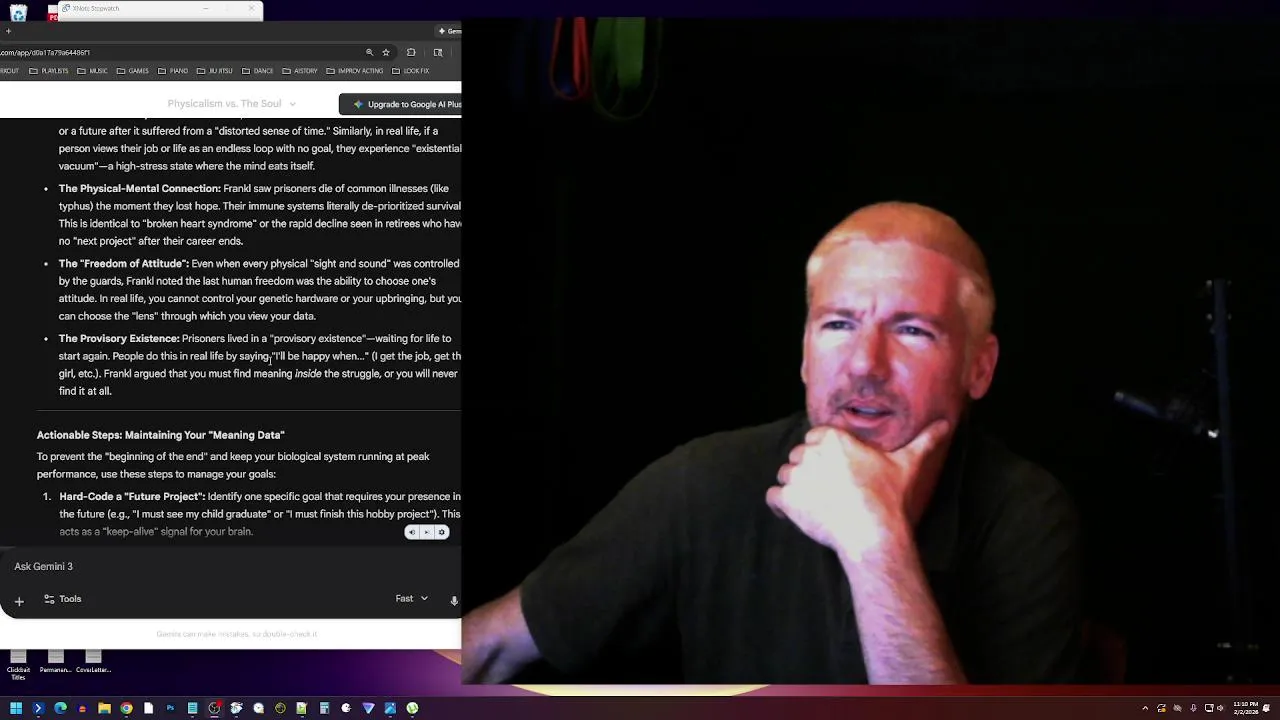Click Upgrade to Google AI Plus button
The image size is (1280, 720).
tap(401, 104)
